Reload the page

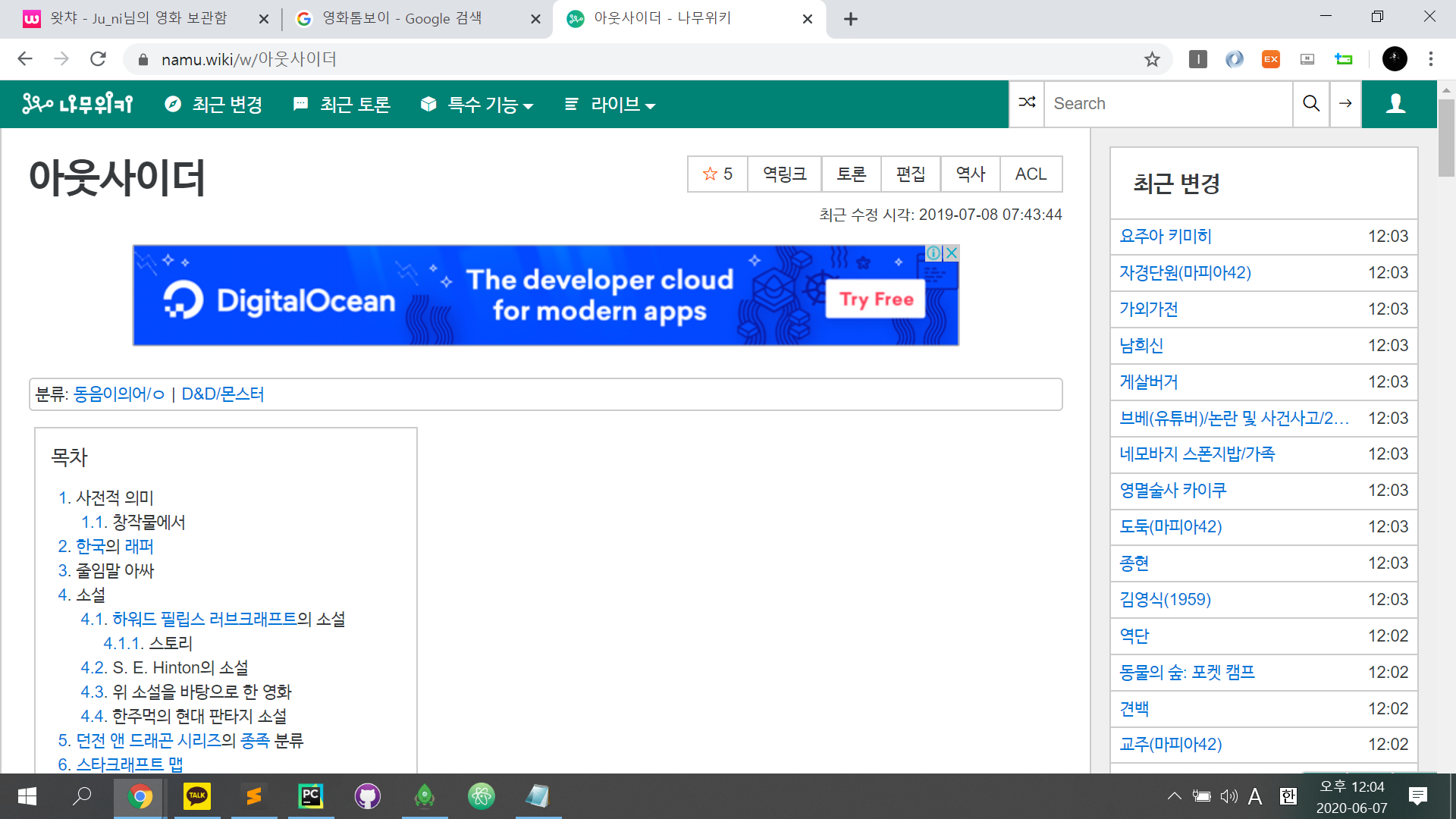[x=98, y=59]
